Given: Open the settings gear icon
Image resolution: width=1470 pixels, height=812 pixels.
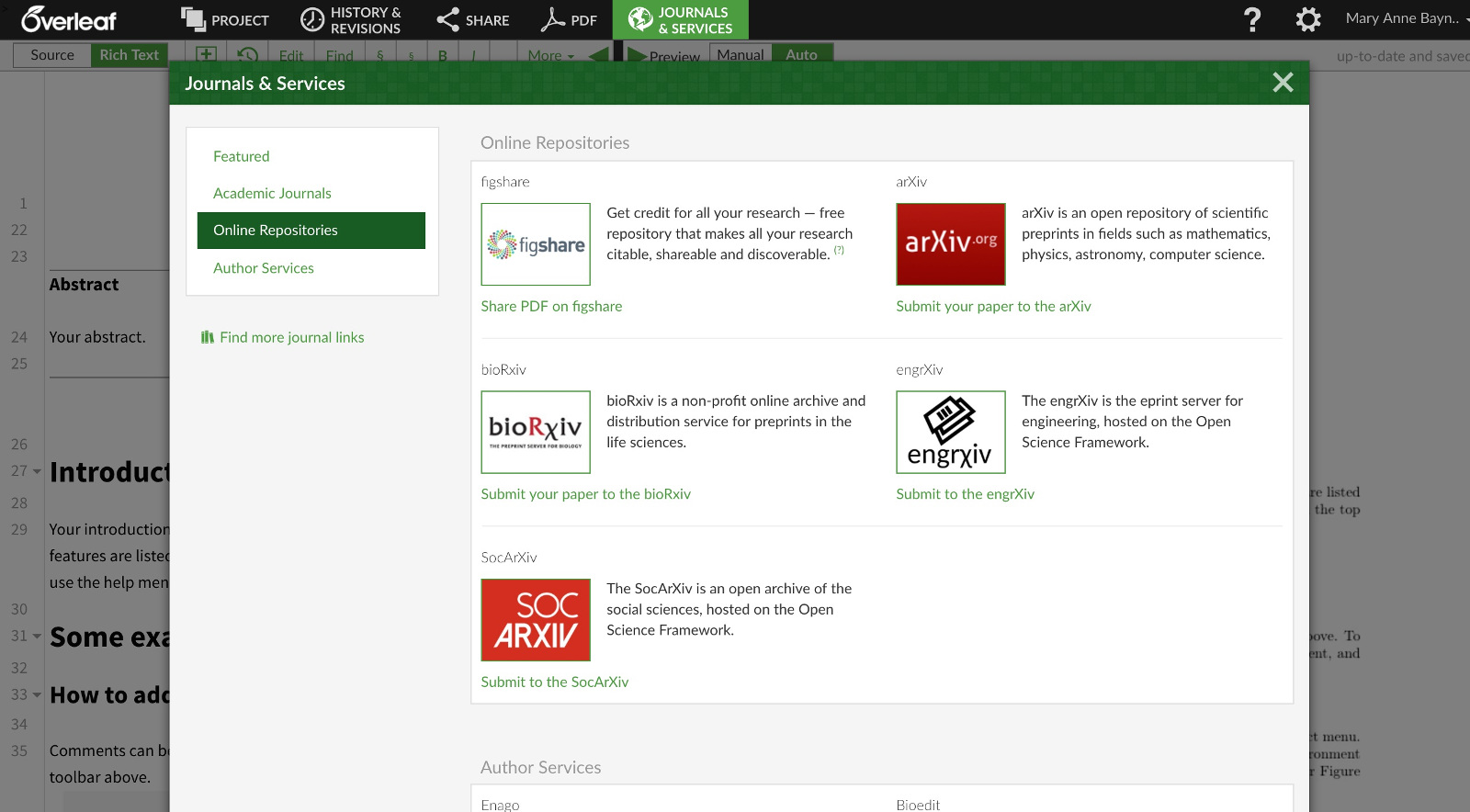Looking at the screenshot, I should point(1307,19).
